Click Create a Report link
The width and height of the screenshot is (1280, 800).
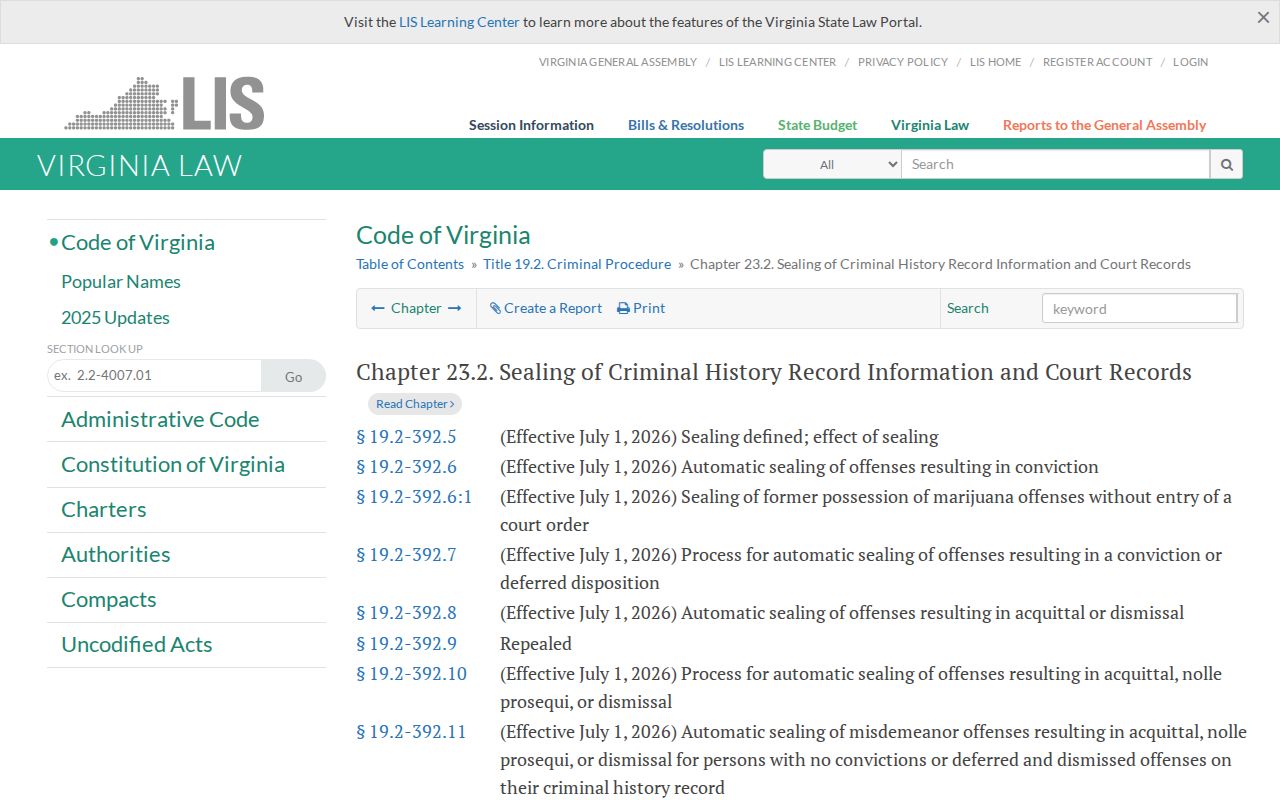coord(546,308)
